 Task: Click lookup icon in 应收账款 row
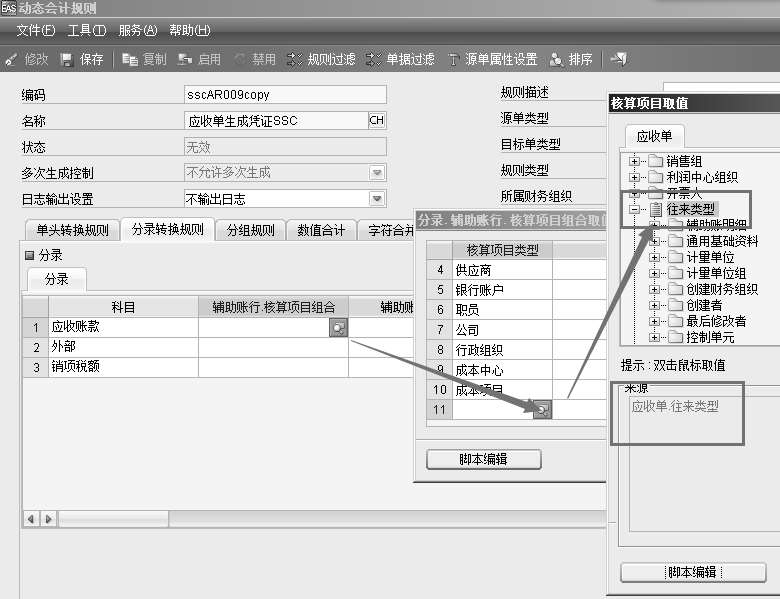[x=338, y=328]
